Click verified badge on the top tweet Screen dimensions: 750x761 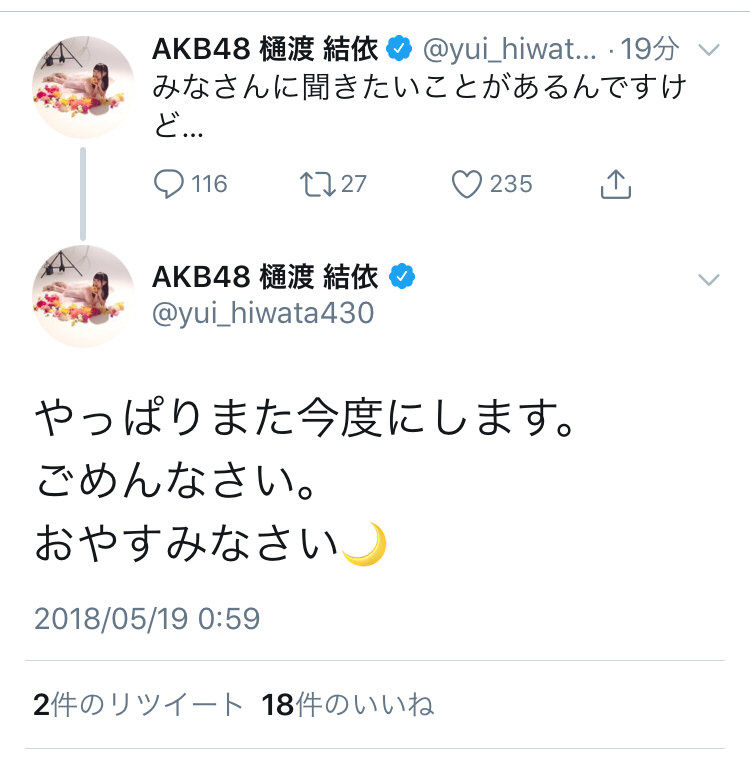tap(399, 49)
